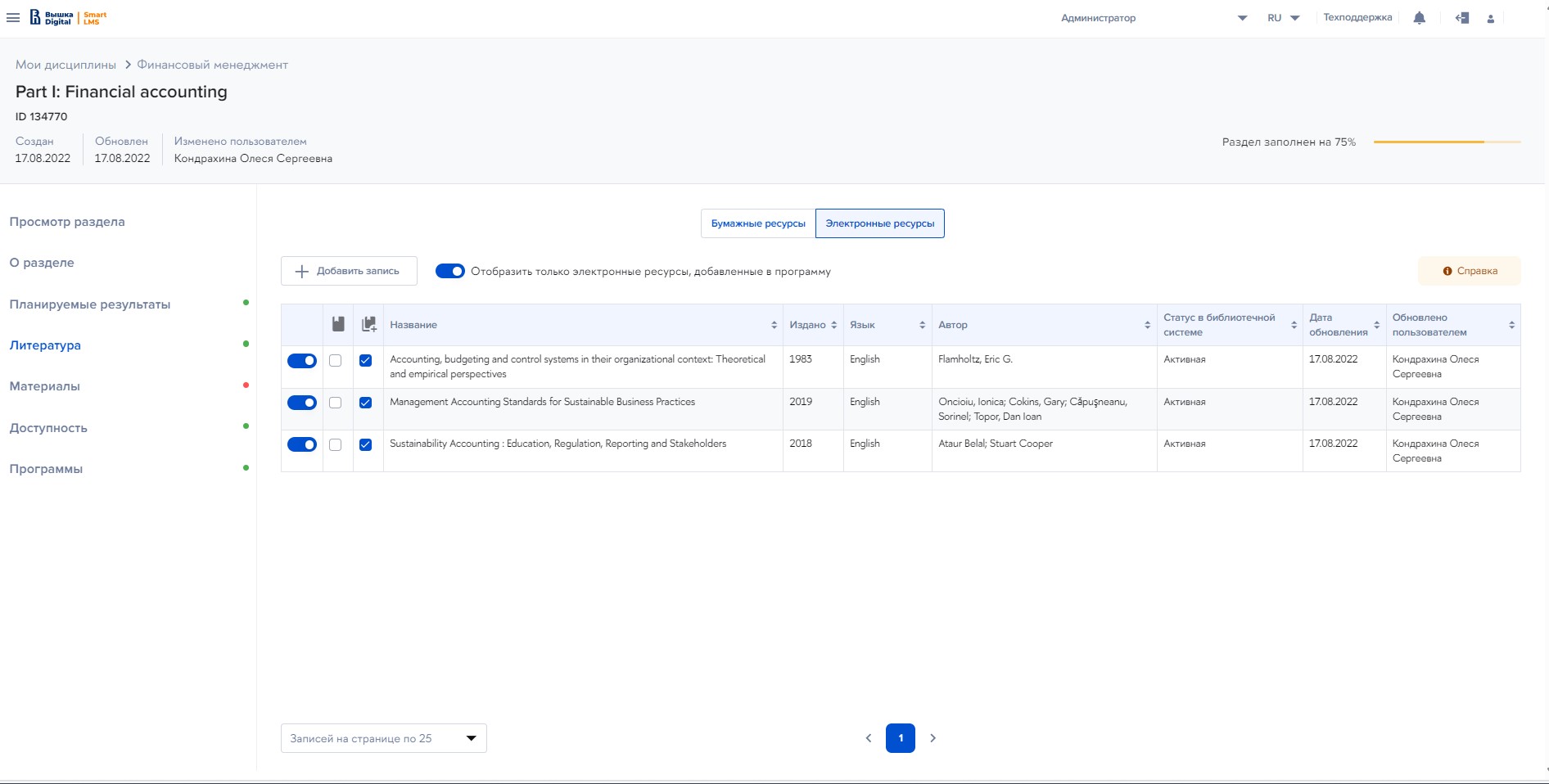Go to next page arrow
This screenshot has width=1549, height=784.
pyautogui.click(x=933, y=738)
